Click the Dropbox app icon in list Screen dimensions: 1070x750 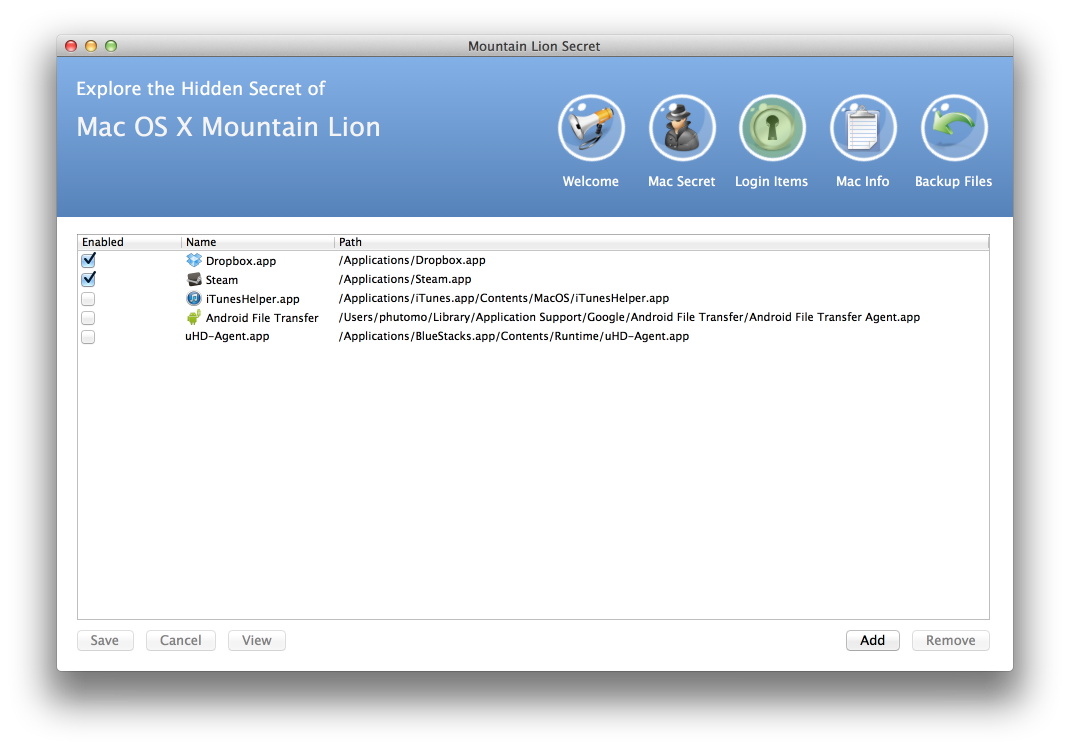tap(194, 260)
